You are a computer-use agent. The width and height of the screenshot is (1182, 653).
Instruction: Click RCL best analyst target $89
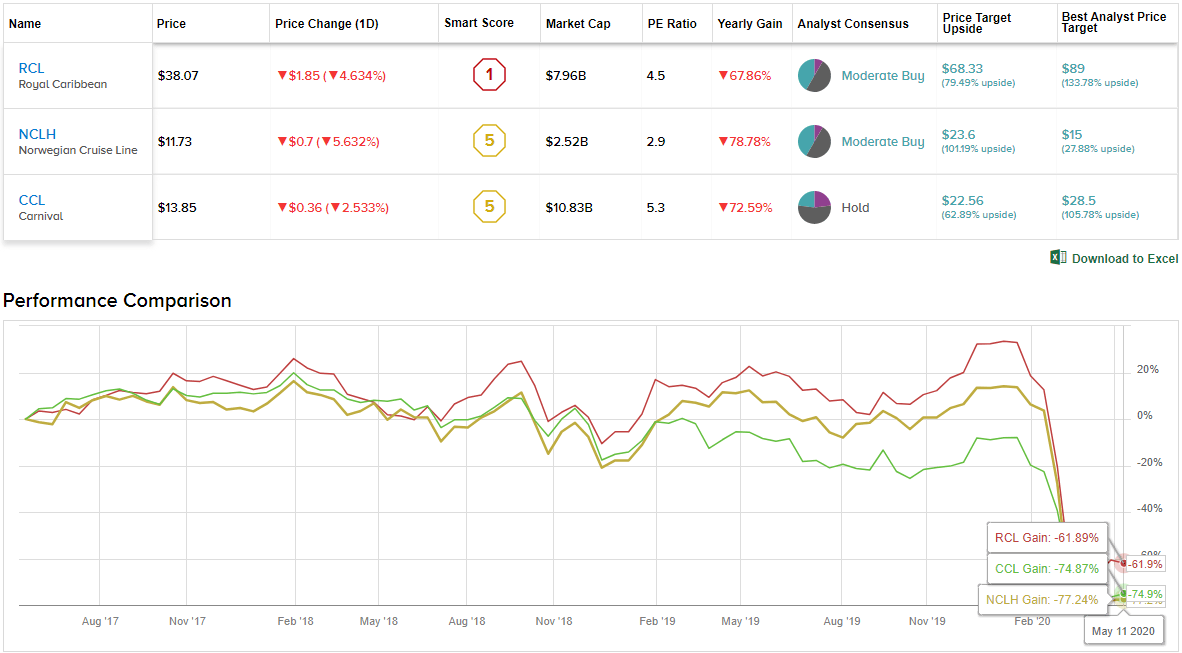coord(1073,69)
